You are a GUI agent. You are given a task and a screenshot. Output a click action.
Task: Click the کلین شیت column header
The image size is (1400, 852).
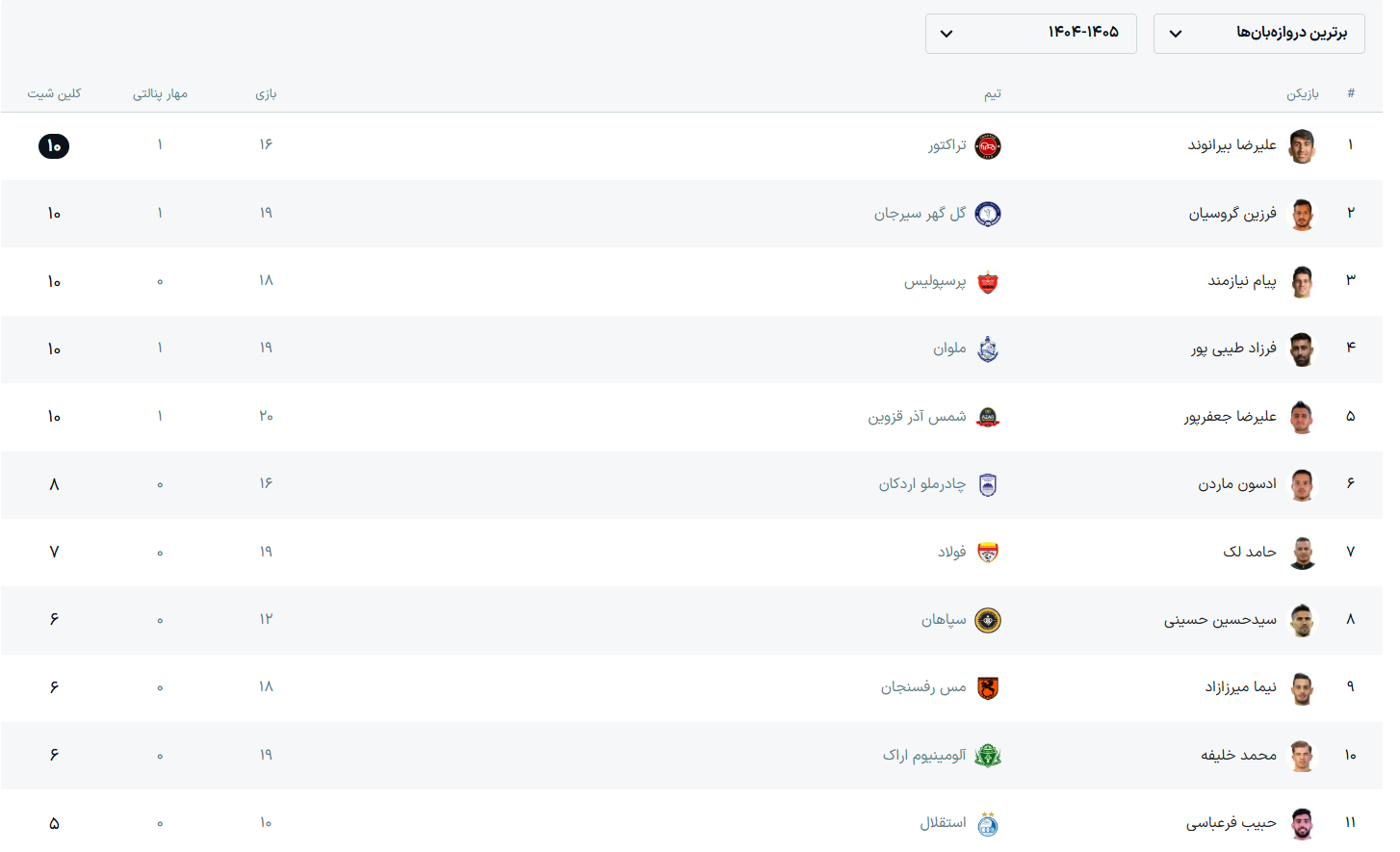pyautogui.click(x=54, y=93)
